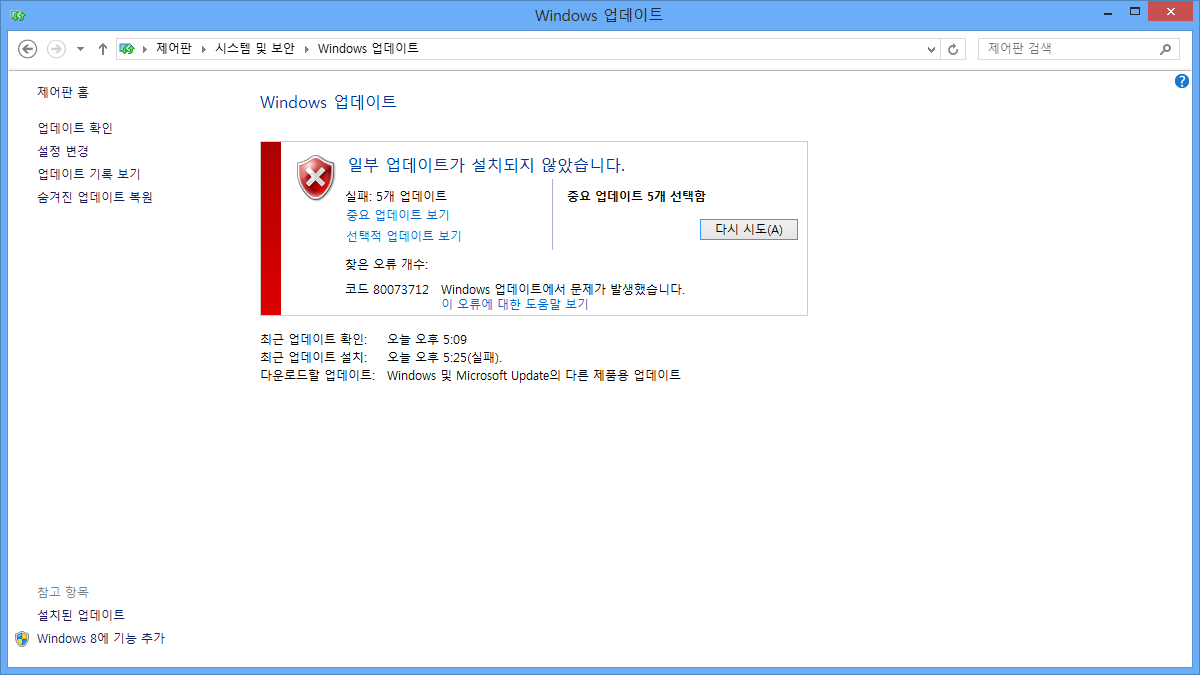Expand the address bar history dropdown

[x=931, y=49]
